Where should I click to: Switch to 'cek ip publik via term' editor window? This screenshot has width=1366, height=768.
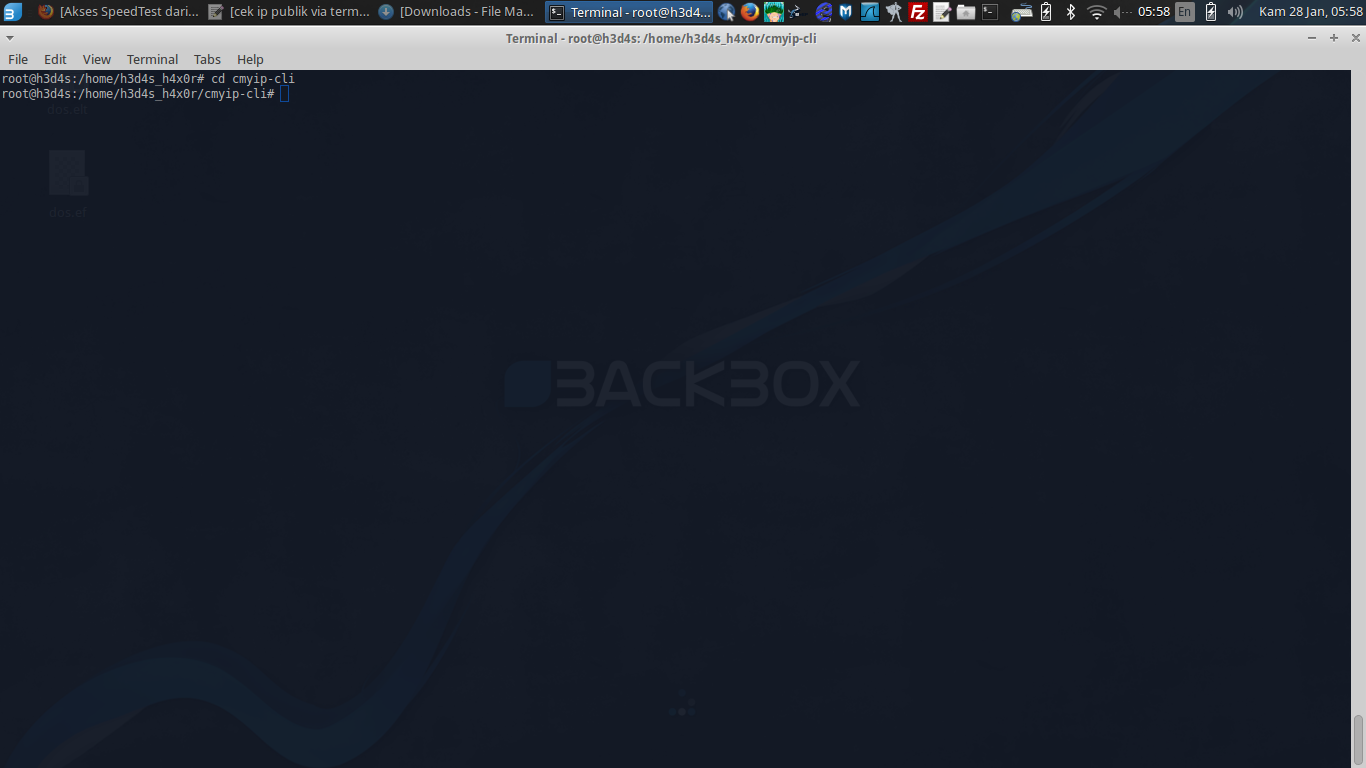(288, 12)
